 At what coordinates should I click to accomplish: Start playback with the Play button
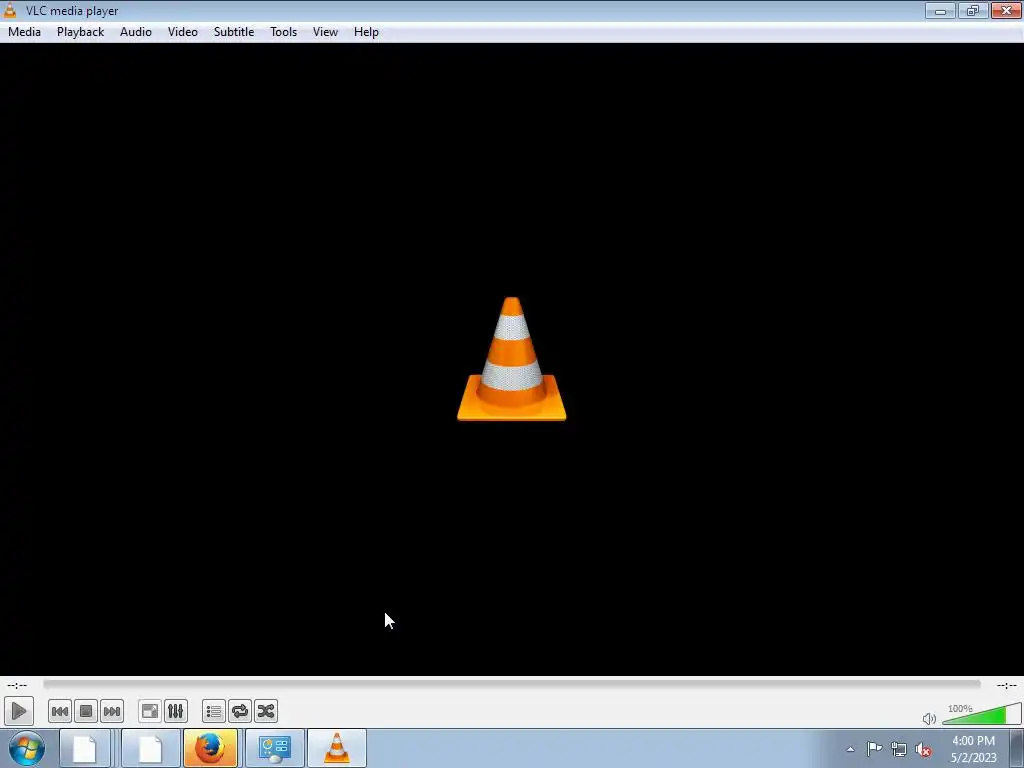[x=18, y=711]
